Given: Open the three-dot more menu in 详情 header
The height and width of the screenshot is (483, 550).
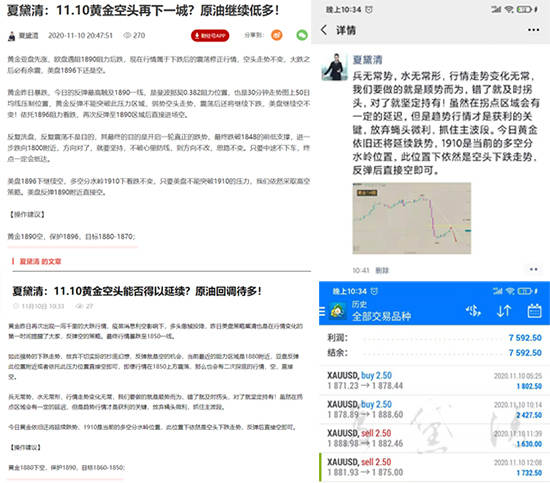Looking at the screenshot, I should click(x=534, y=30).
